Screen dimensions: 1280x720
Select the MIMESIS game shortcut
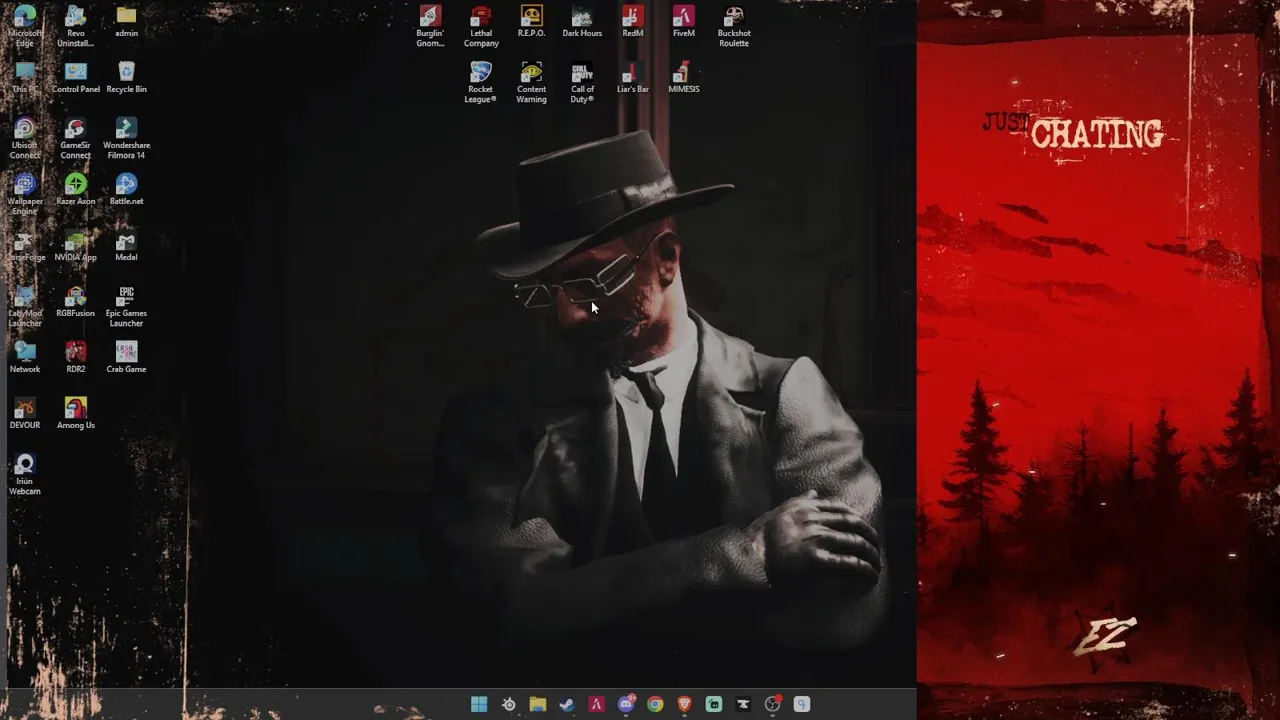[x=684, y=77]
